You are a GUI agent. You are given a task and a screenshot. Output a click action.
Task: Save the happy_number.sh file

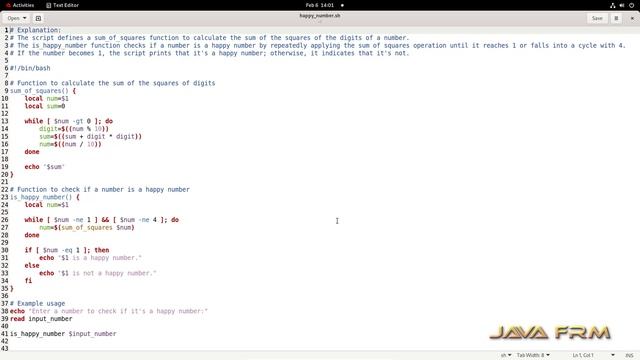[597, 18]
